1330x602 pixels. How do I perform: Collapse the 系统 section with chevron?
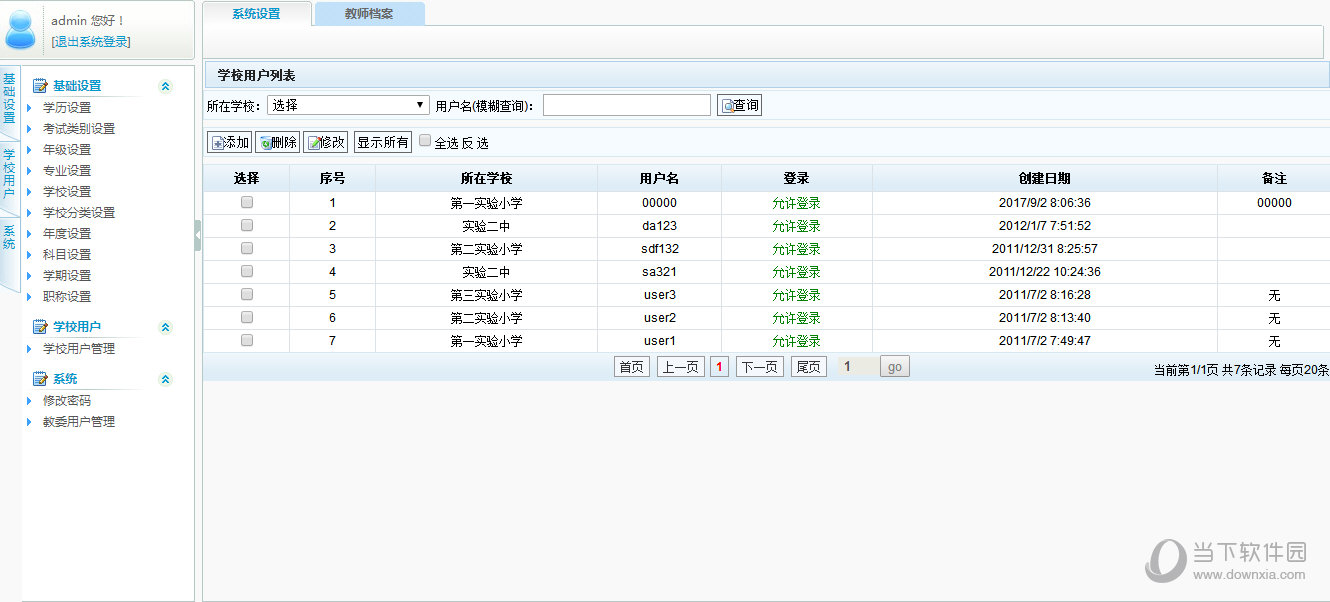pyautogui.click(x=166, y=380)
